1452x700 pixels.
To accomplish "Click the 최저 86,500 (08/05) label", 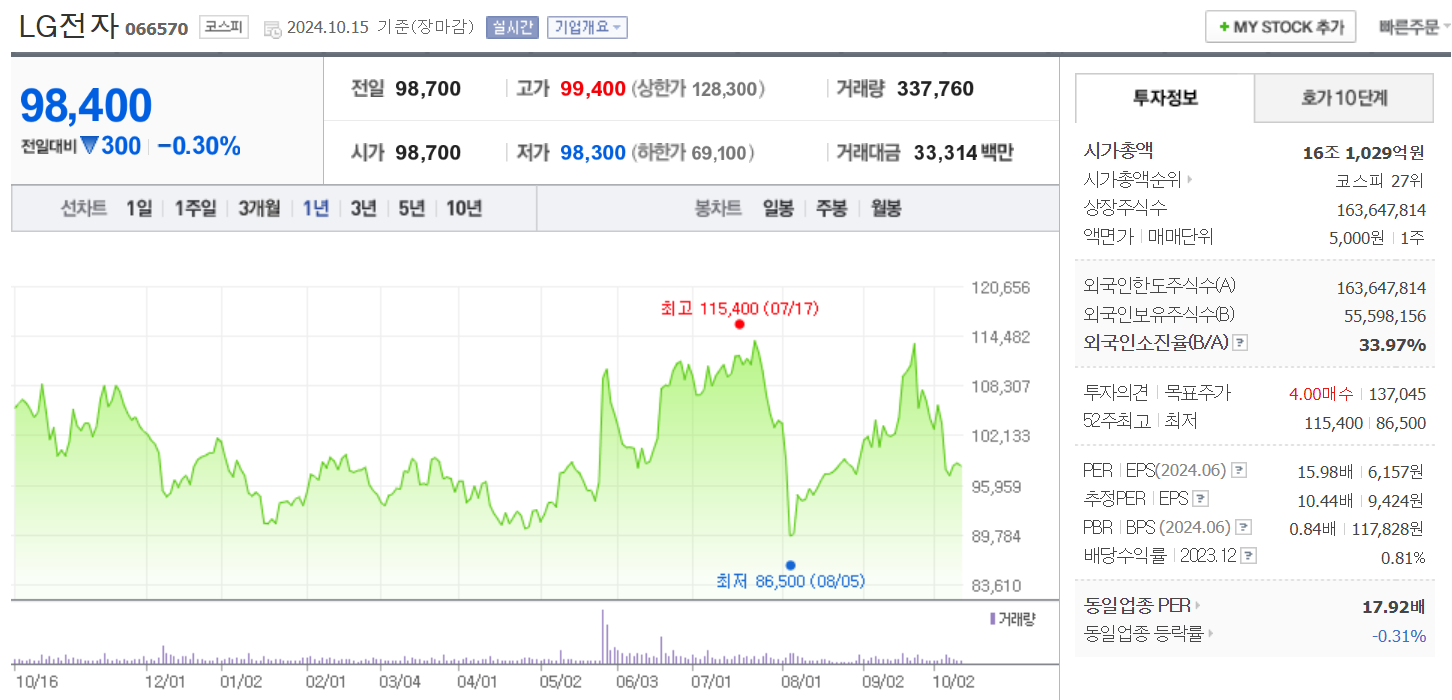I will (x=791, y=581).
